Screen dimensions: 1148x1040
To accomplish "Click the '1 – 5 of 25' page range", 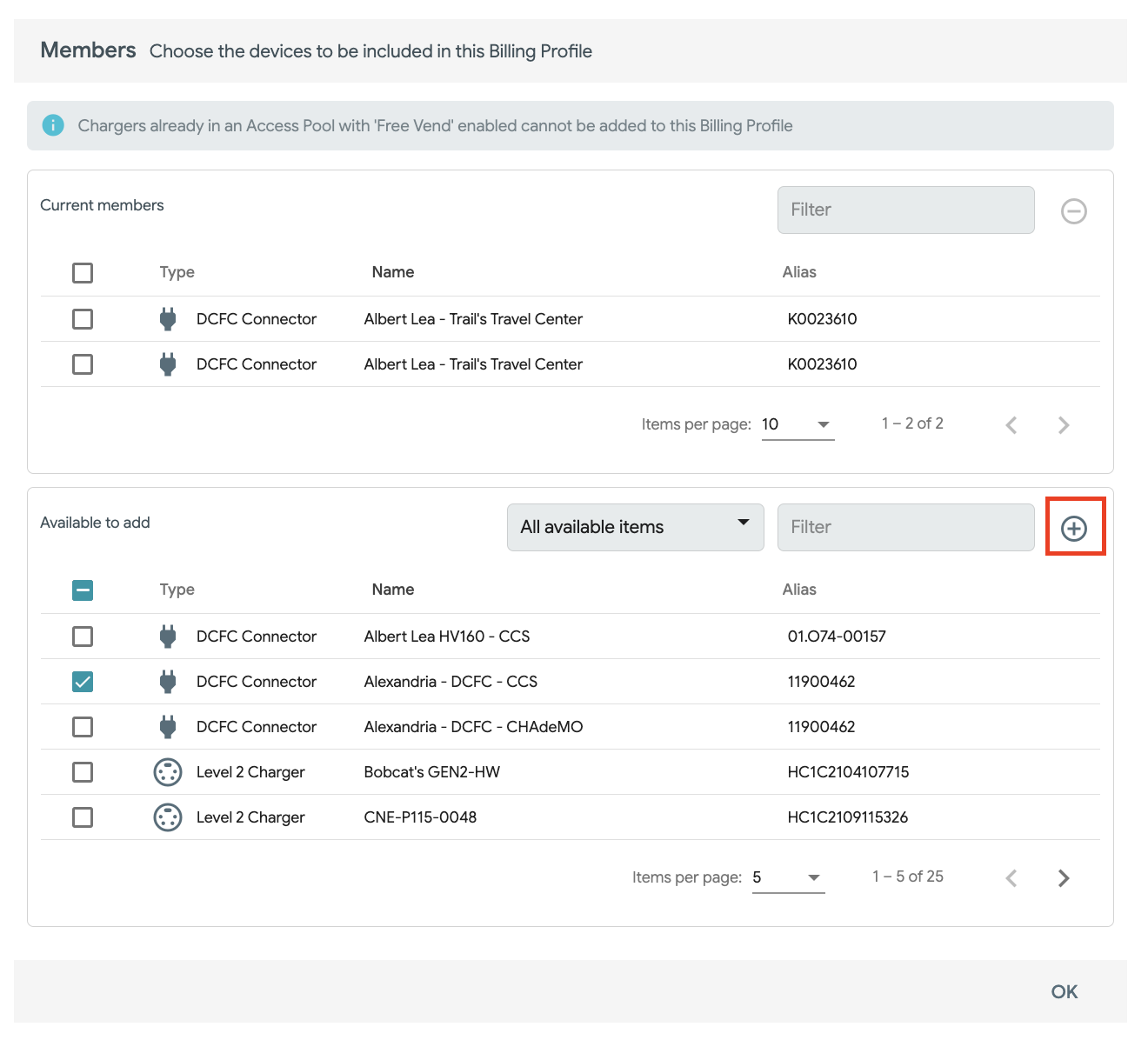I will [x=908, y=877].
